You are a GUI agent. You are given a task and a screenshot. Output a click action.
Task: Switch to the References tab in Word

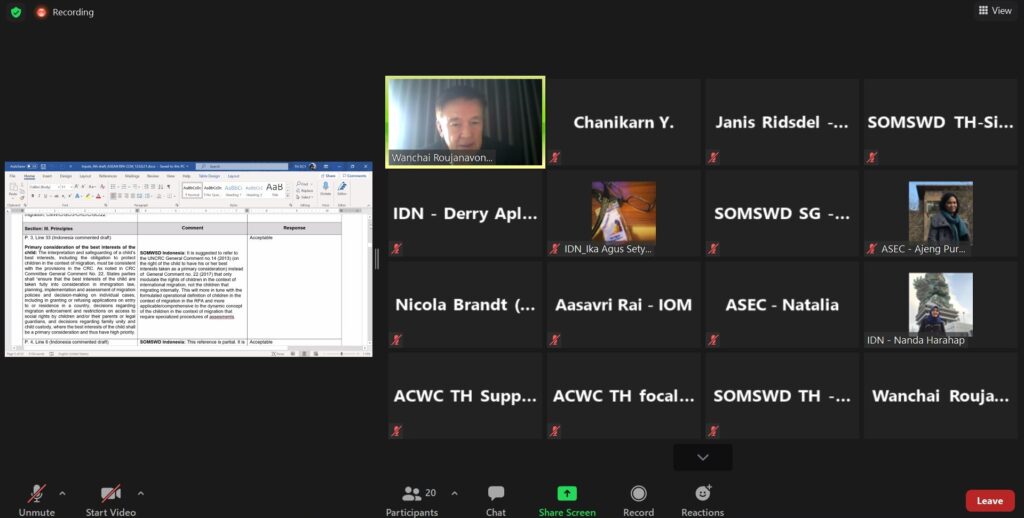coord(108,176)
